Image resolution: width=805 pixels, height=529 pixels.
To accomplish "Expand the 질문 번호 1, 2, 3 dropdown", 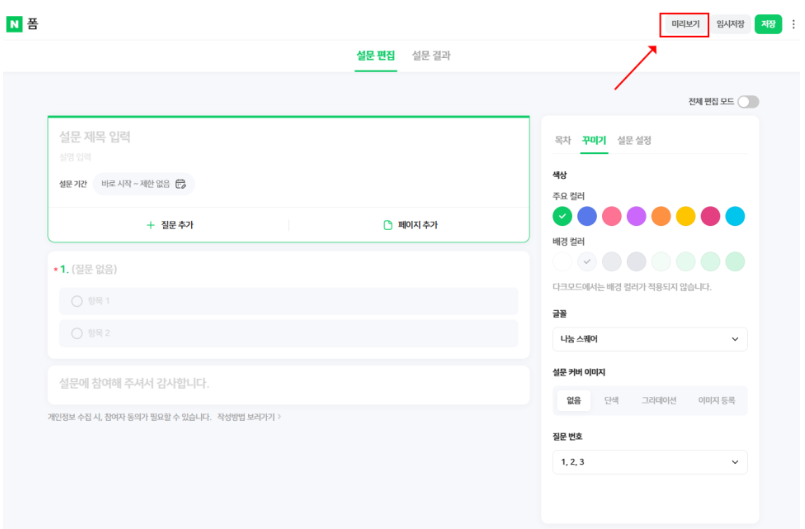I will (649, 462).
